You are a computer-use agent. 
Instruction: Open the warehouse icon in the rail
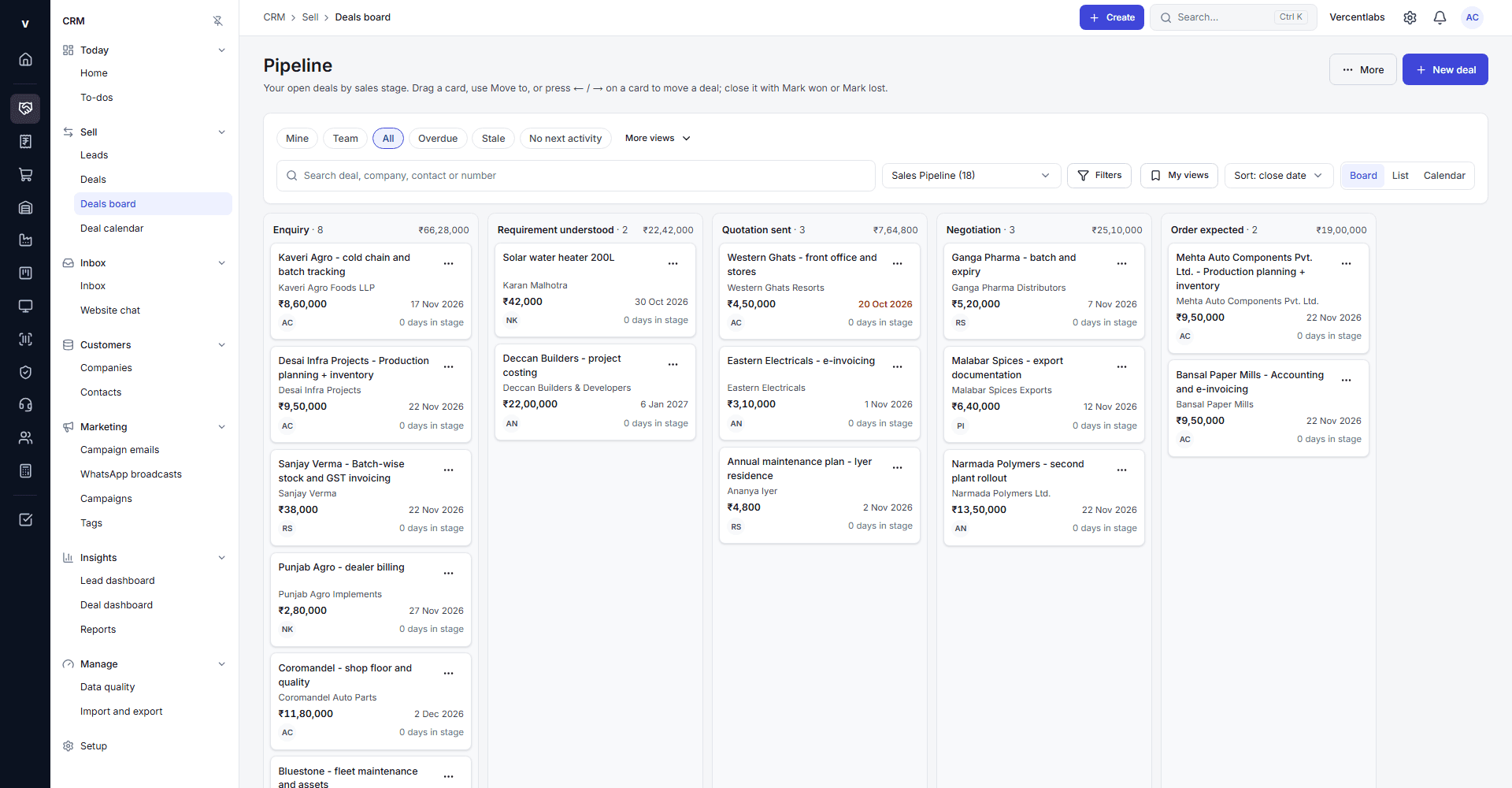(x=25, y=208)
